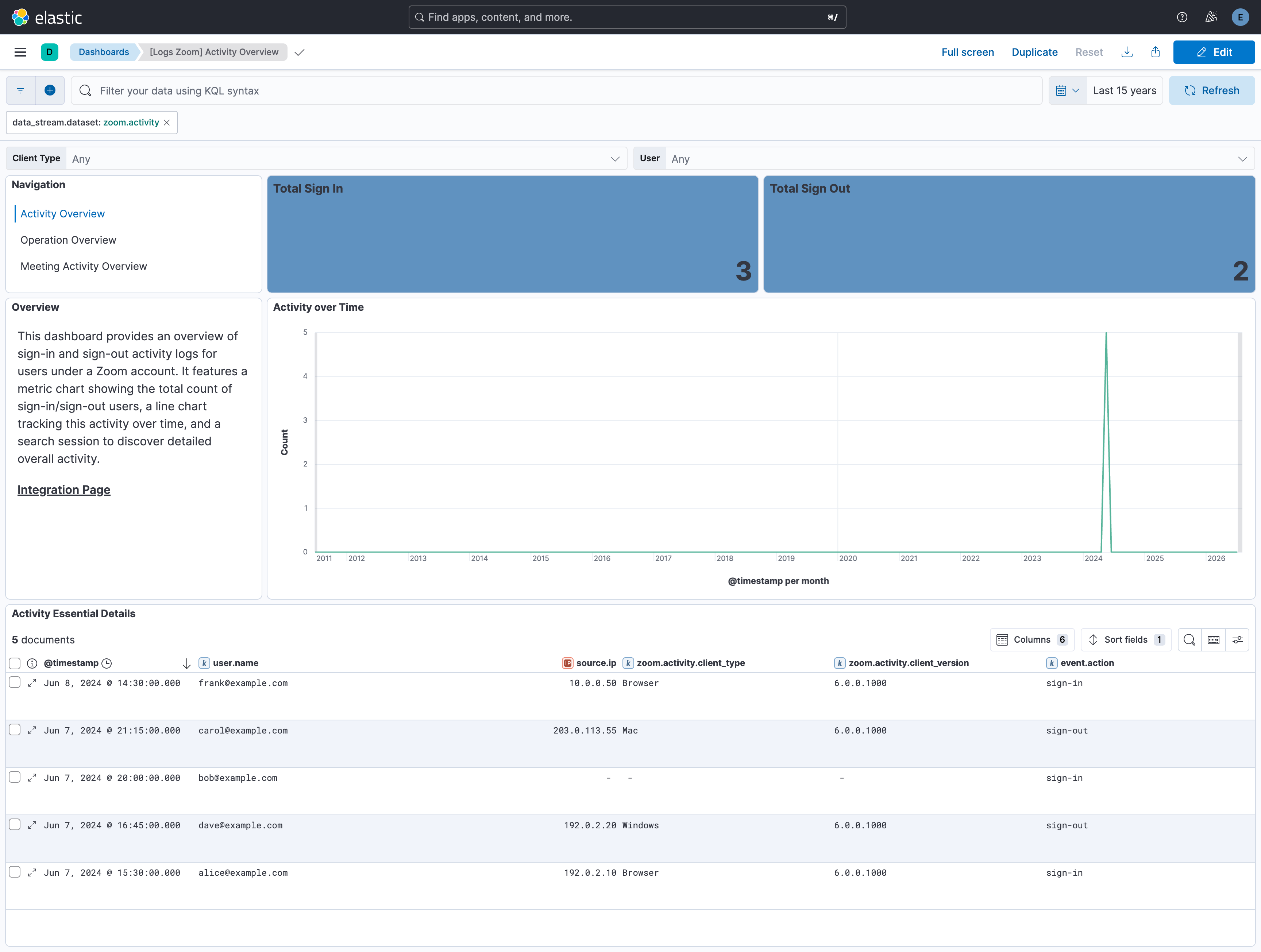Viewport: 1261px width, 952px height.
Task: Click the [Logs Zoom] Activity Overview breadcrumb
Action: (214, 52)
